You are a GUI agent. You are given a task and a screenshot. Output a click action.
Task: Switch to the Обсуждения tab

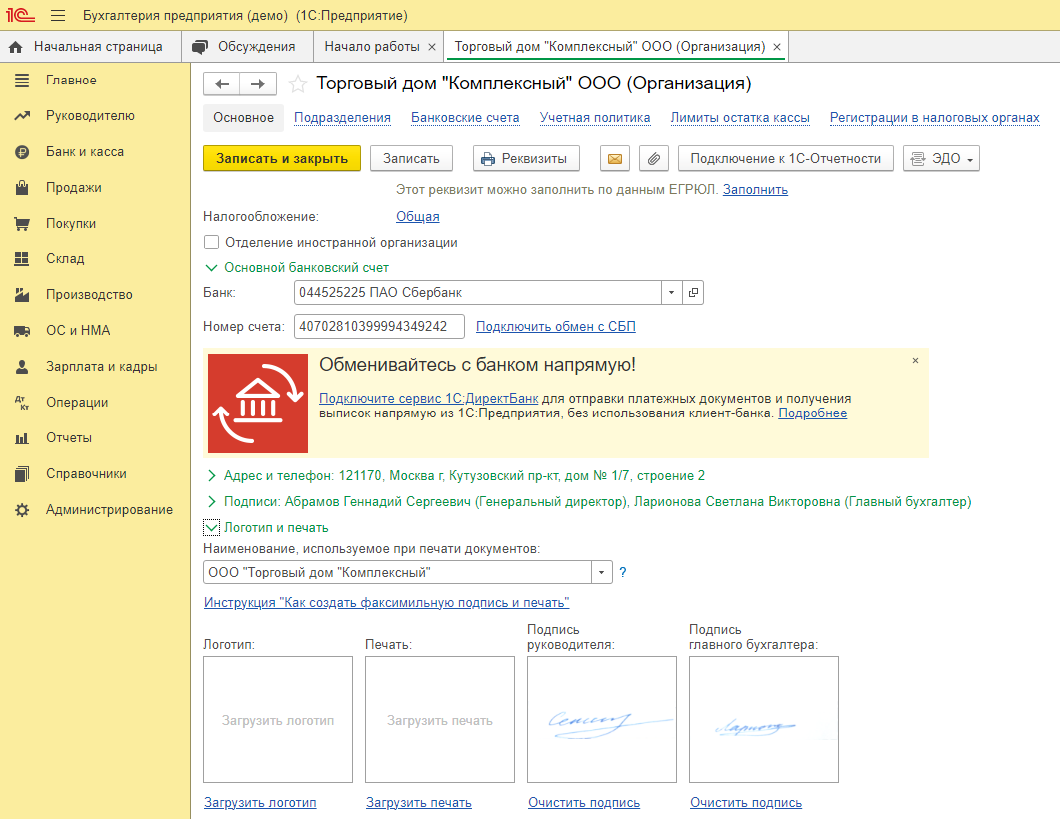point(247,47)
